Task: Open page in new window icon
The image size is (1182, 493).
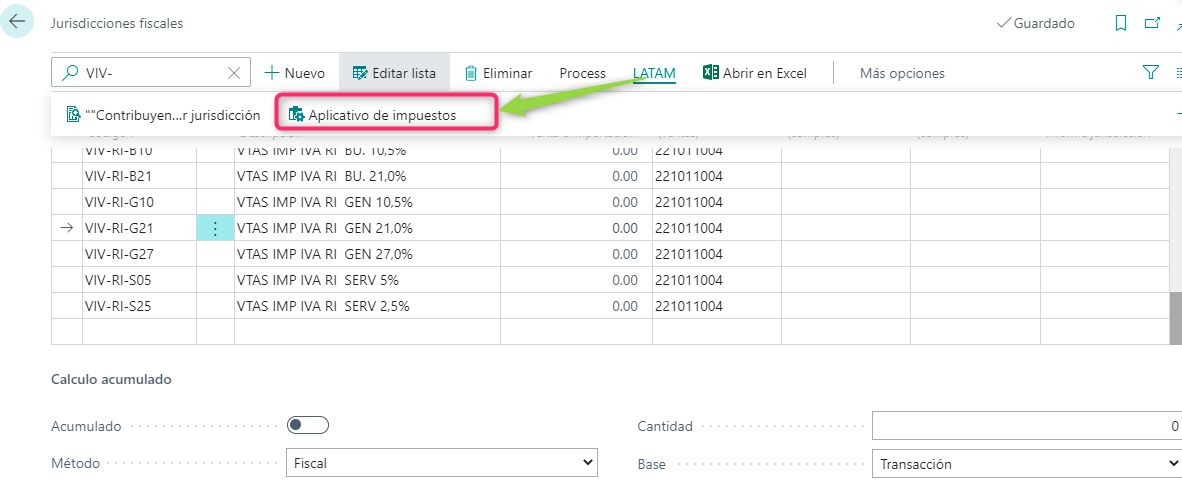Action: 1152,23
